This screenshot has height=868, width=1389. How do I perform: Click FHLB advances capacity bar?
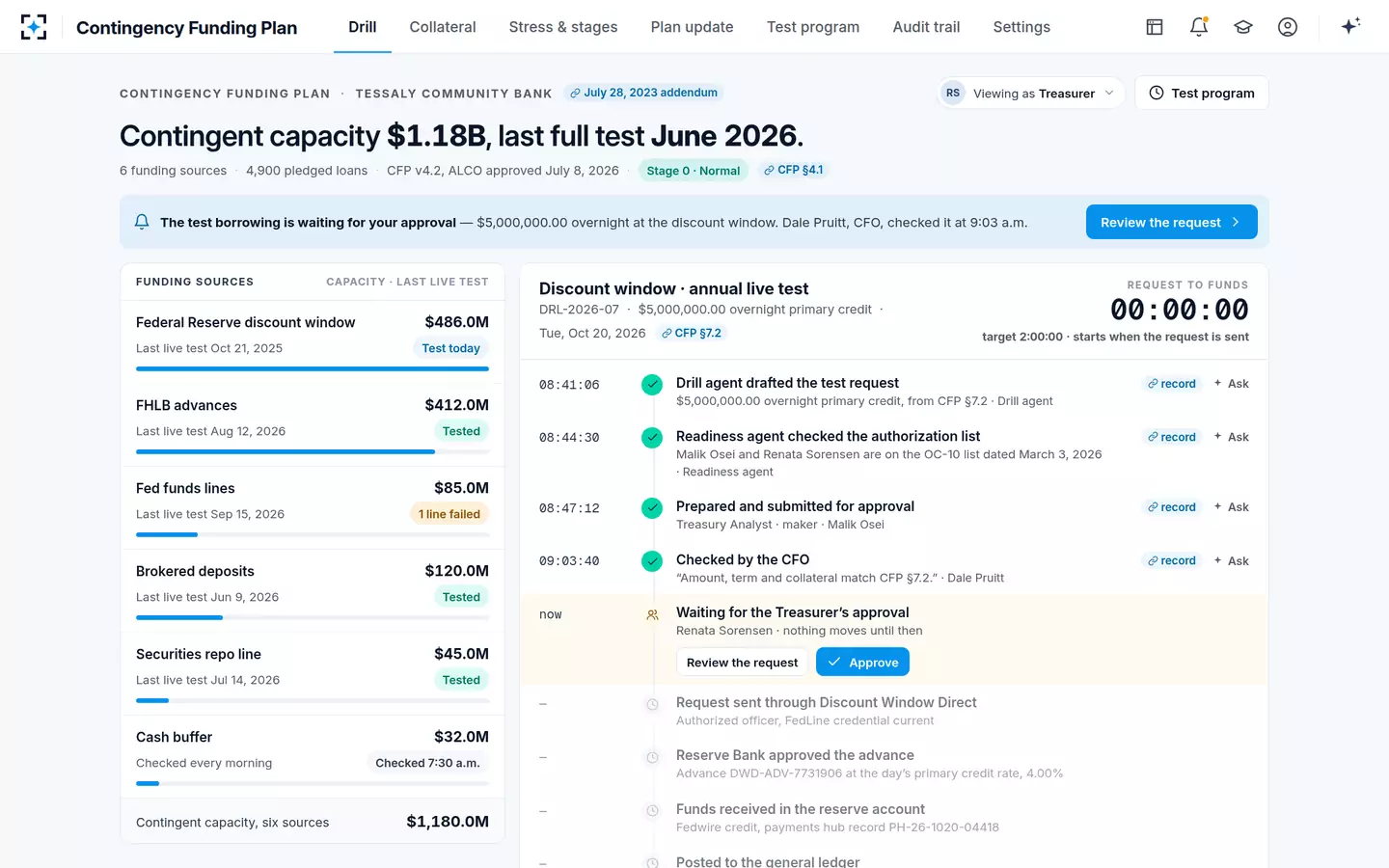pos(313,451)
